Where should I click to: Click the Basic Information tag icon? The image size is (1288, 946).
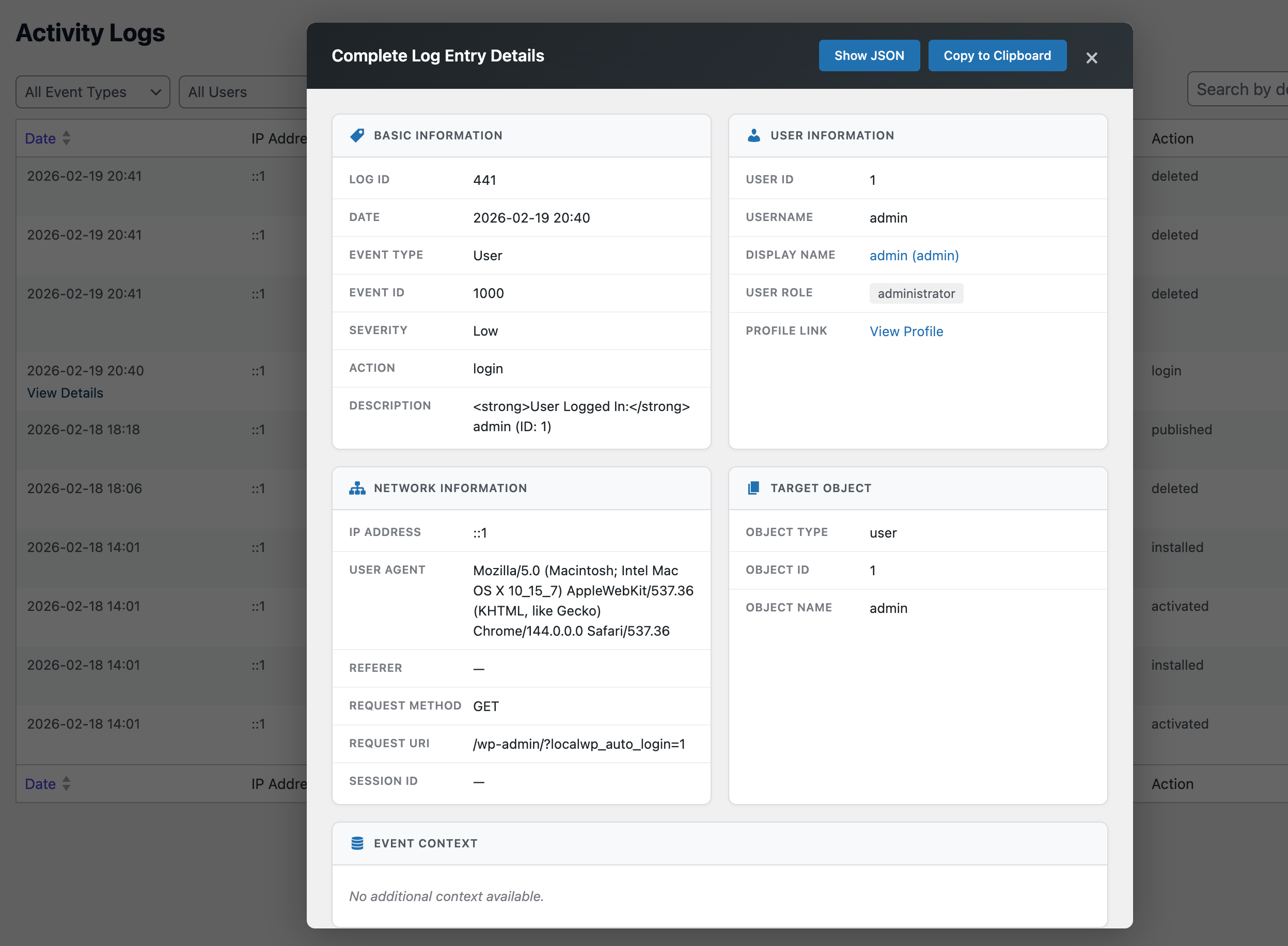pos(357,136)
